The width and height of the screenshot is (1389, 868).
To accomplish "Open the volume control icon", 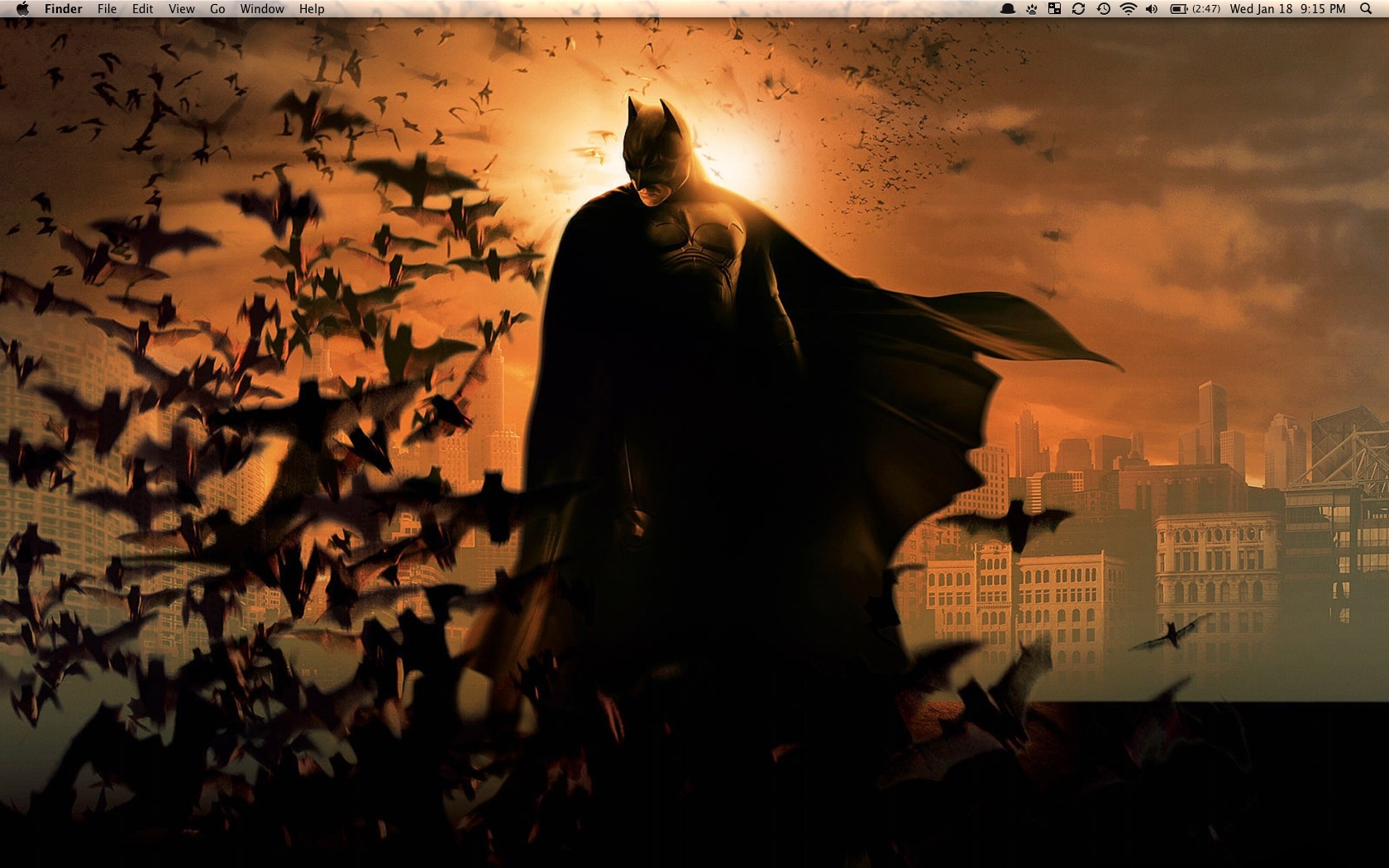I will (x=1152, y=8).
